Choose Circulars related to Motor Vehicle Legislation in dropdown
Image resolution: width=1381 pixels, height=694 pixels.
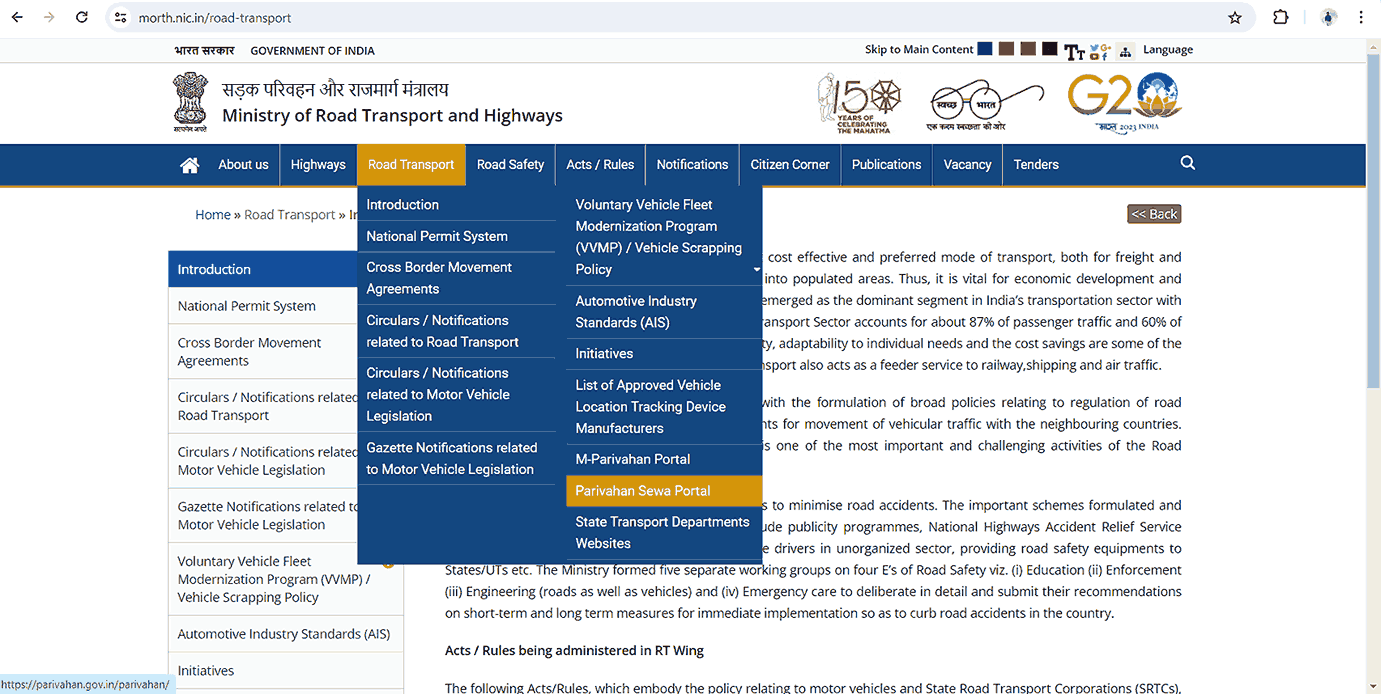coord(456,395)
